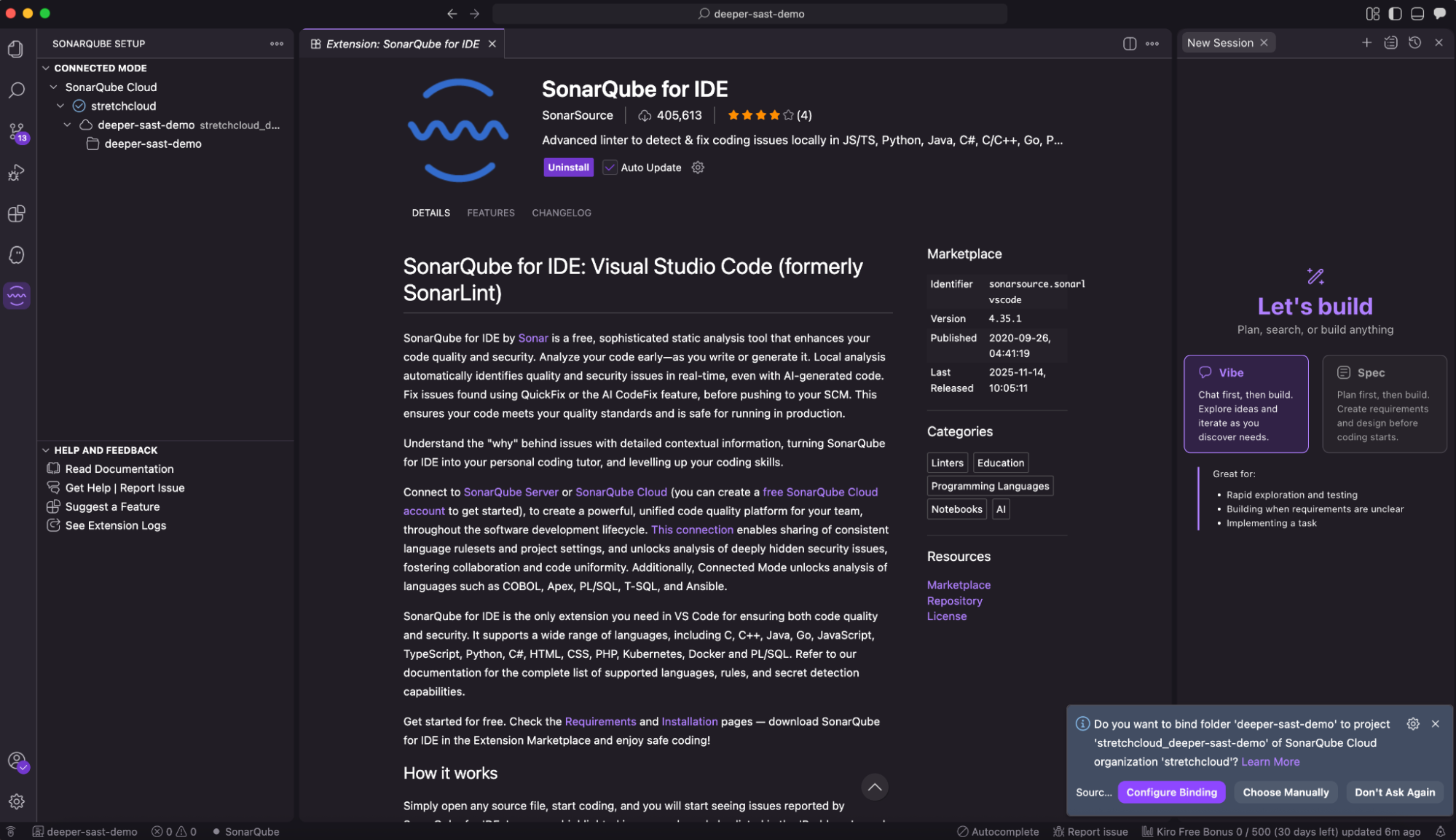Open the SonarQube sidebar icon
Screen dimensions: 1456x840
point(17,296)
